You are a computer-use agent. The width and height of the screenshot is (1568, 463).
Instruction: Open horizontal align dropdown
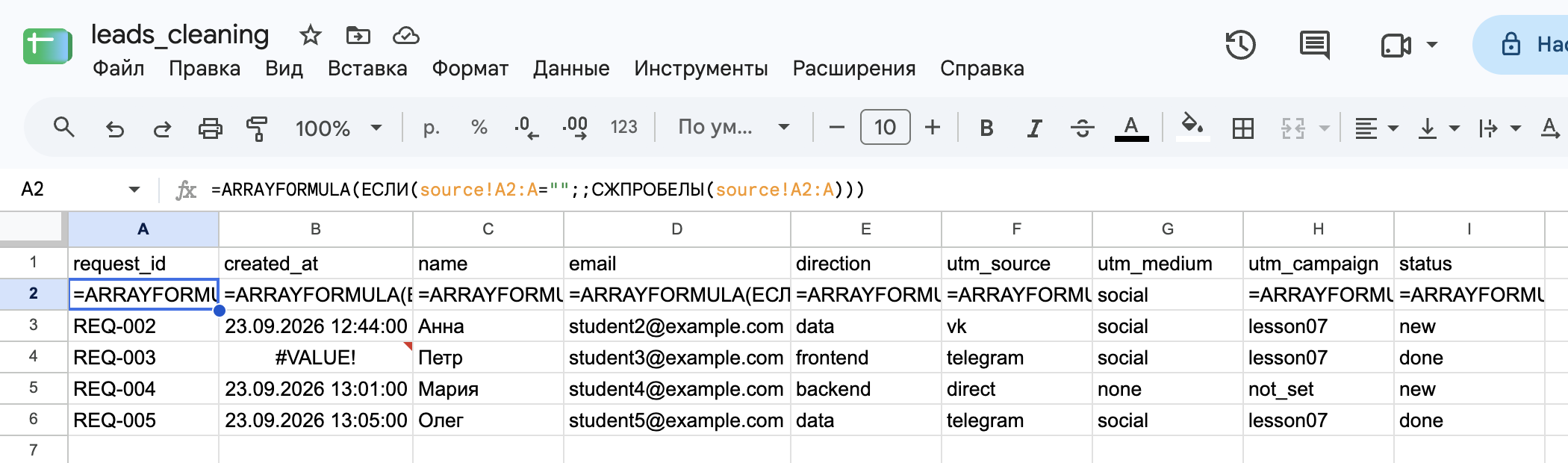(1376, 128)
